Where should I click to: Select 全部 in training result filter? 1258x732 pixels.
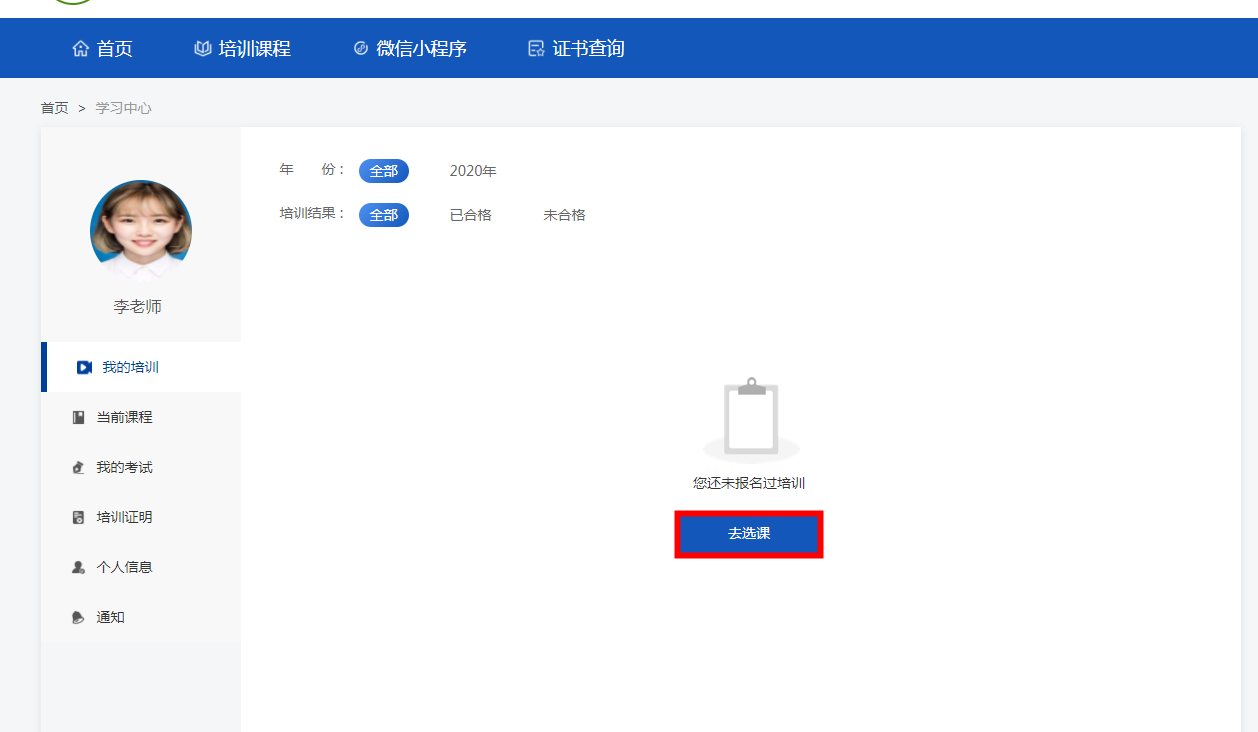(x=384, y=215)
